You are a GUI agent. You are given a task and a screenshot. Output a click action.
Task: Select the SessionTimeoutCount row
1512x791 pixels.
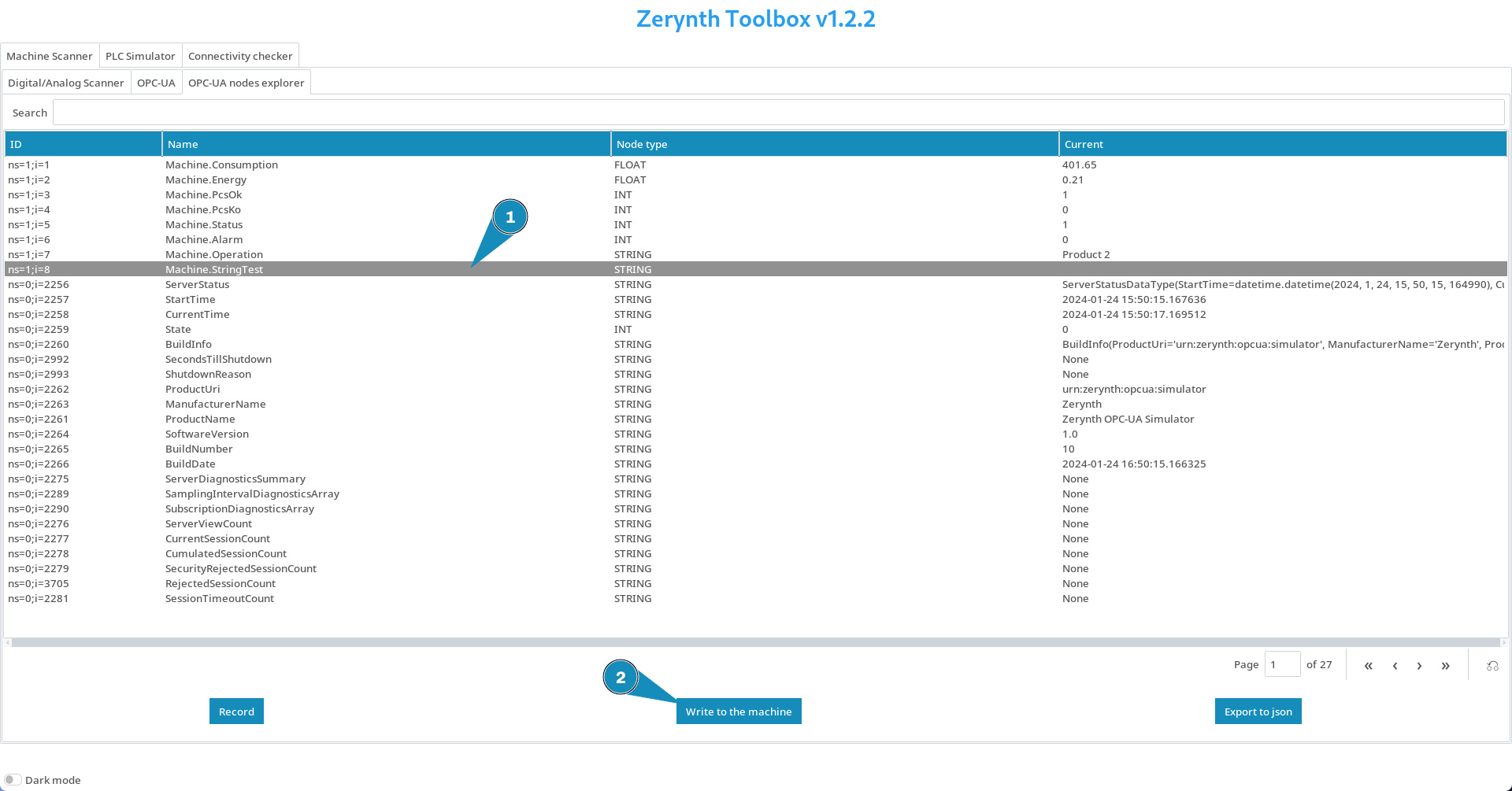pos(756,598)
